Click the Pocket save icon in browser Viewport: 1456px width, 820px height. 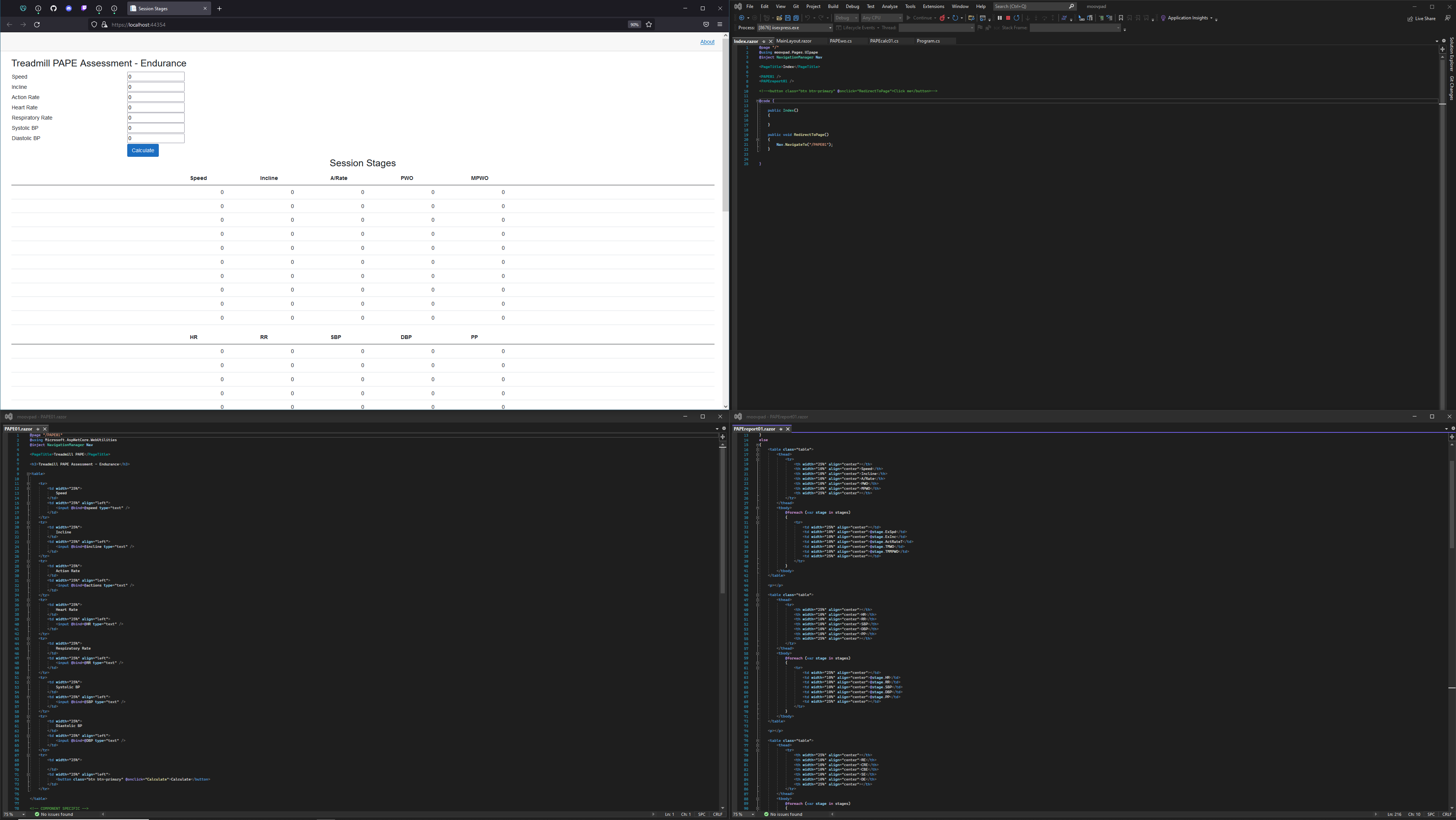point(706,24)
